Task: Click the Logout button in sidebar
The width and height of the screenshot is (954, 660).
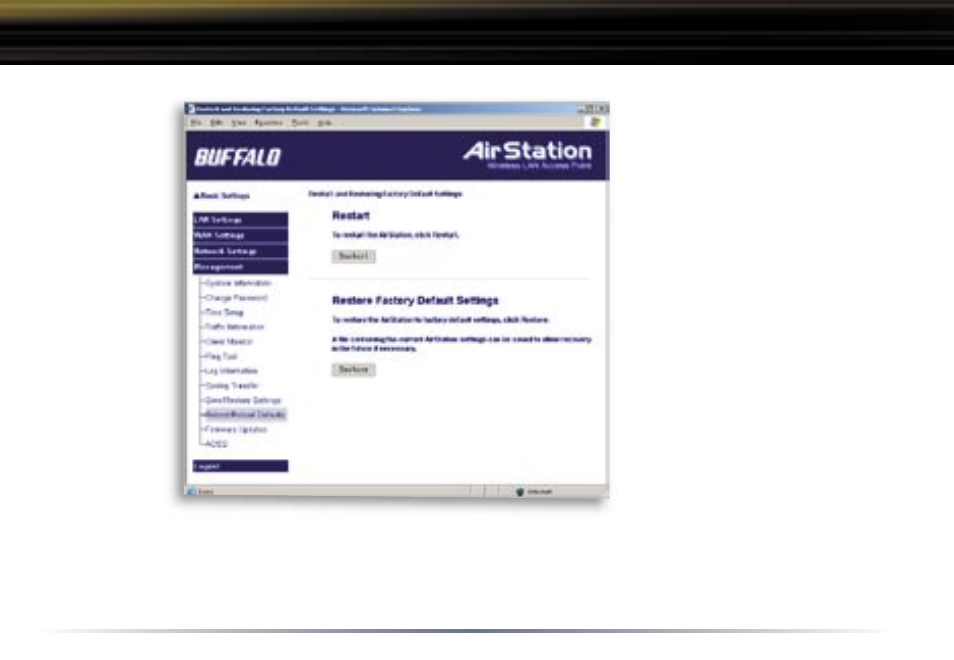Action: pyautogui.click(x=240, y=467)
